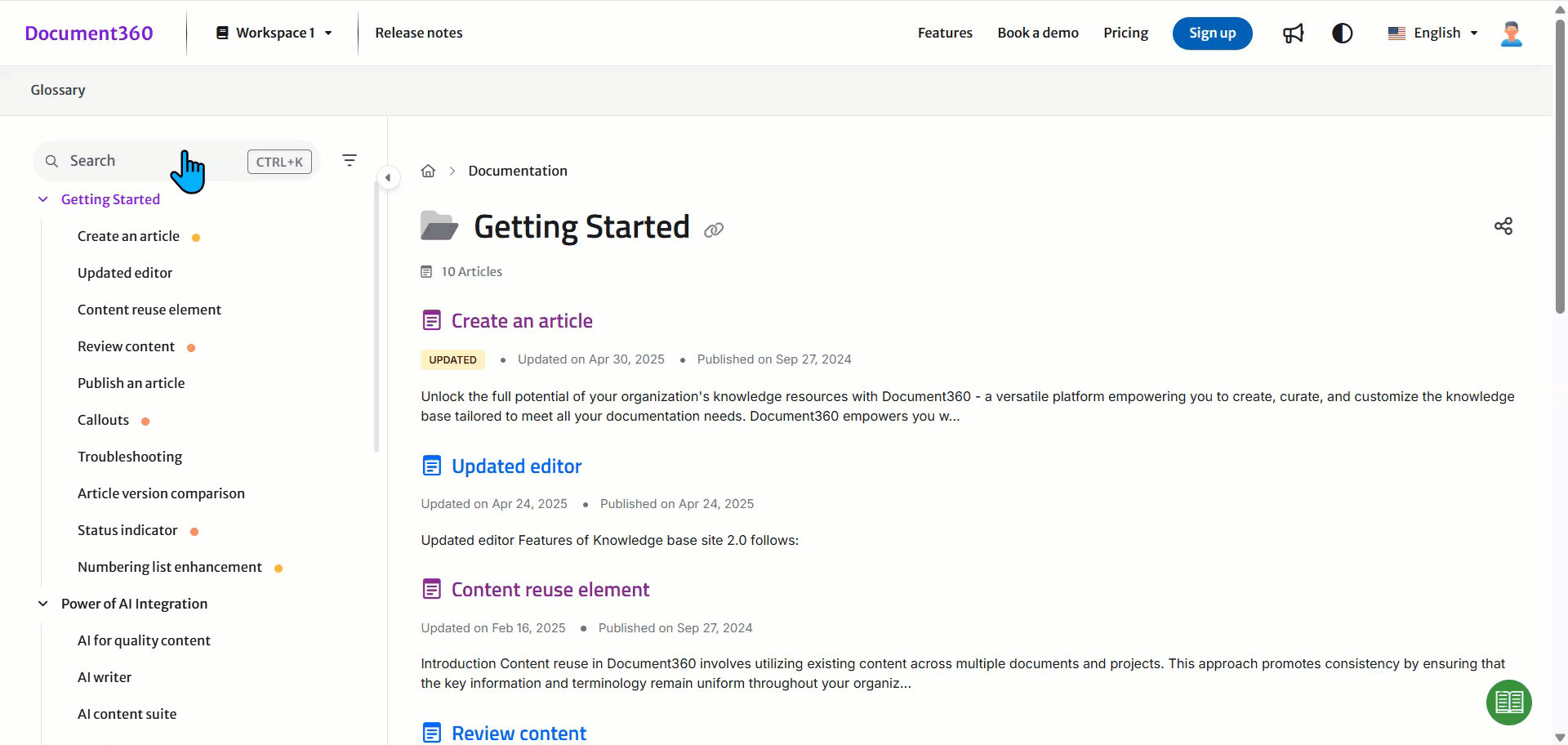Select Review content in sidebar
The height and width of the screenshot is (745, 1568).
coord(126,346)
